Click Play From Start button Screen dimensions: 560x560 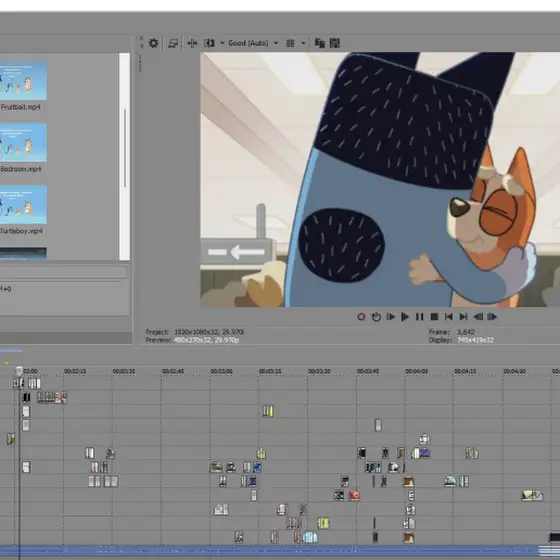[x=391, y=317]
